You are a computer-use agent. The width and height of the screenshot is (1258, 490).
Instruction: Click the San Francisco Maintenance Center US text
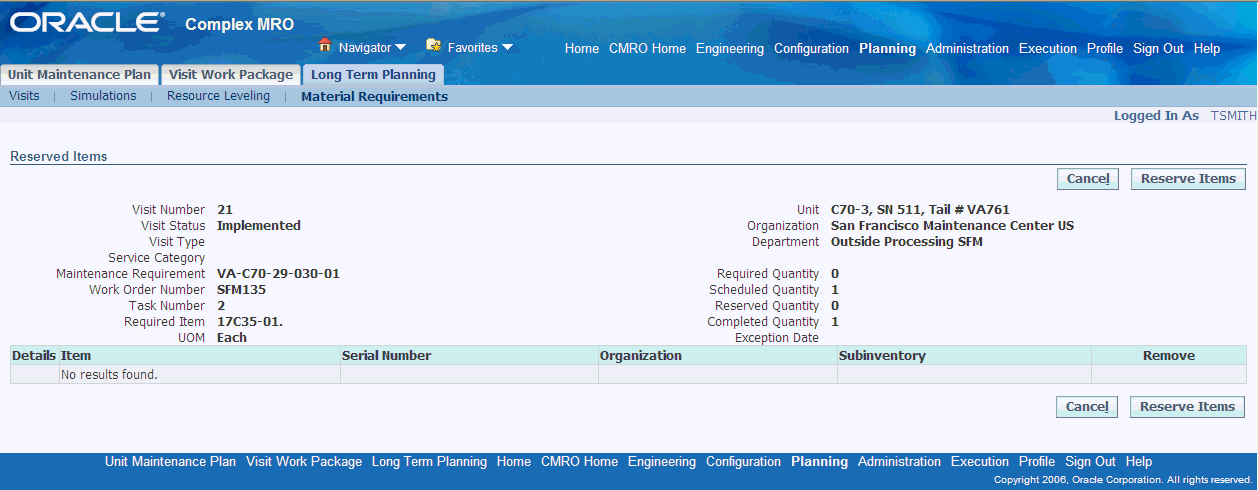coord(952,226)
